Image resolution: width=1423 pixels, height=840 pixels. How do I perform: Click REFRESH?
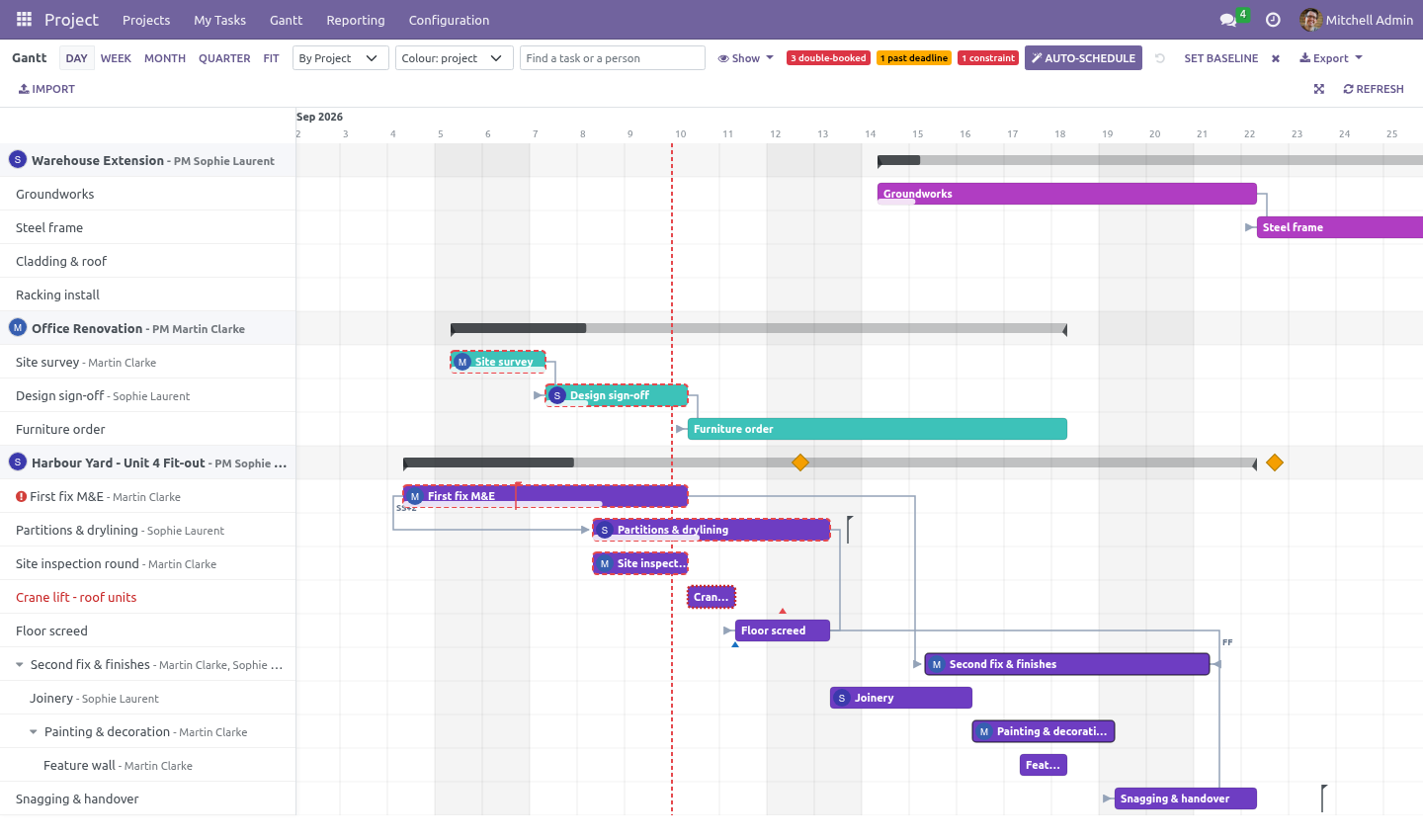pyautogui.click(x=1374, y=89)
